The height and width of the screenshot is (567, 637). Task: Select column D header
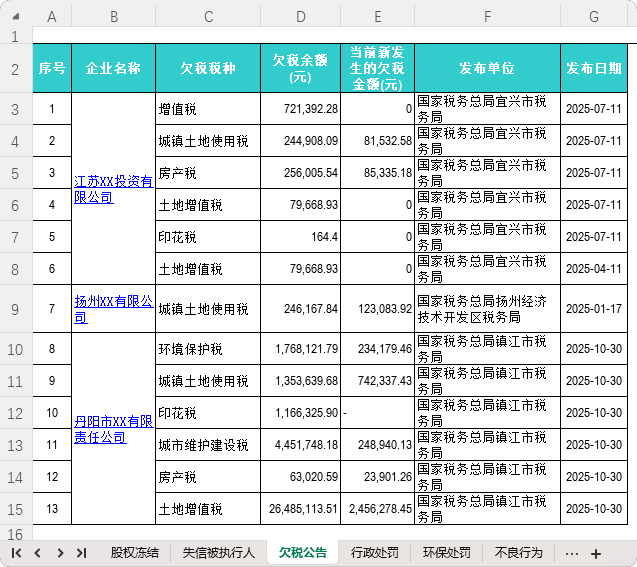301,17
